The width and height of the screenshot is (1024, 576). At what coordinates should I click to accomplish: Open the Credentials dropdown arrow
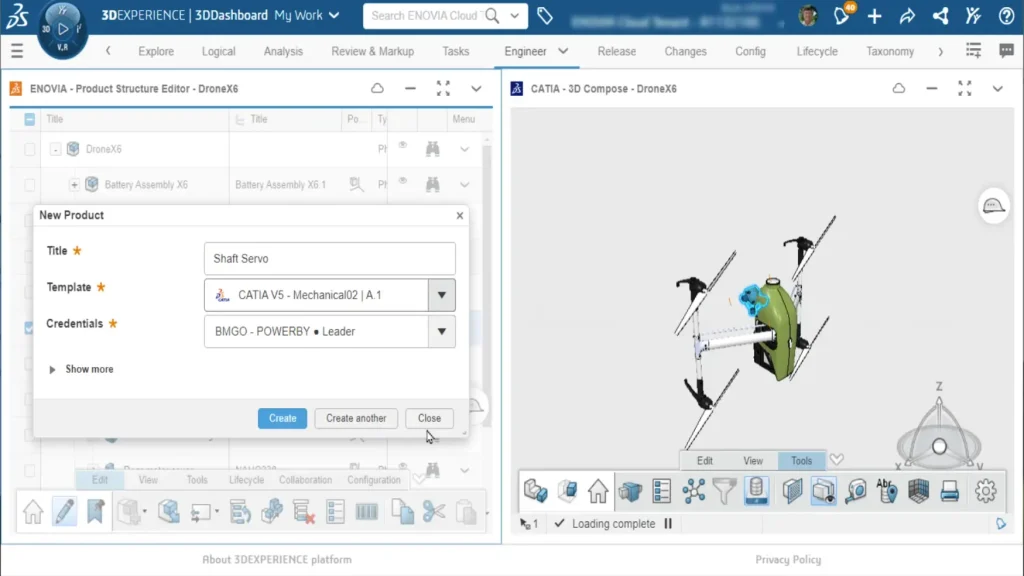(x=441, y=332)
